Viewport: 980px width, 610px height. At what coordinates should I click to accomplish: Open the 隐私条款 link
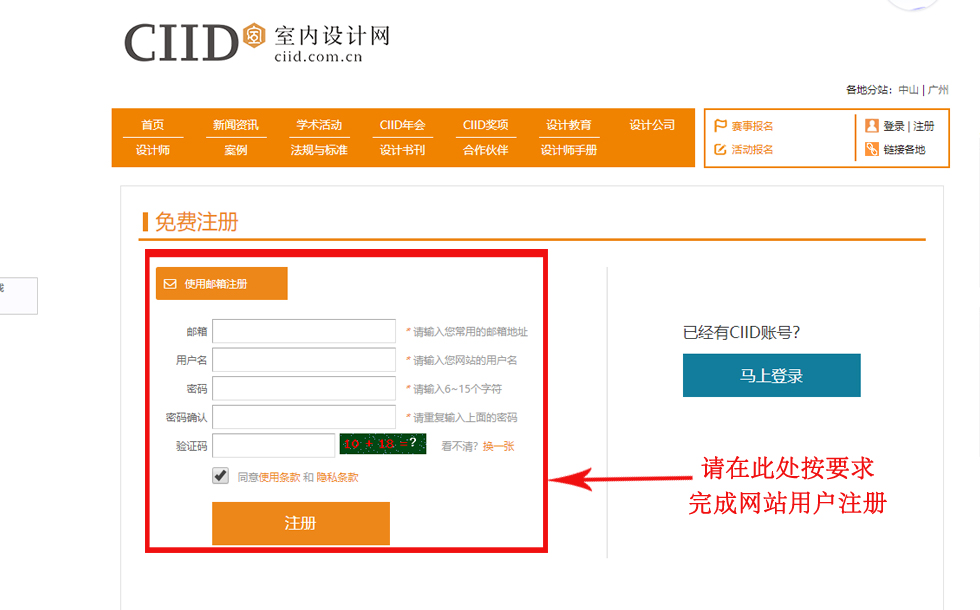(x=338, y=478)
